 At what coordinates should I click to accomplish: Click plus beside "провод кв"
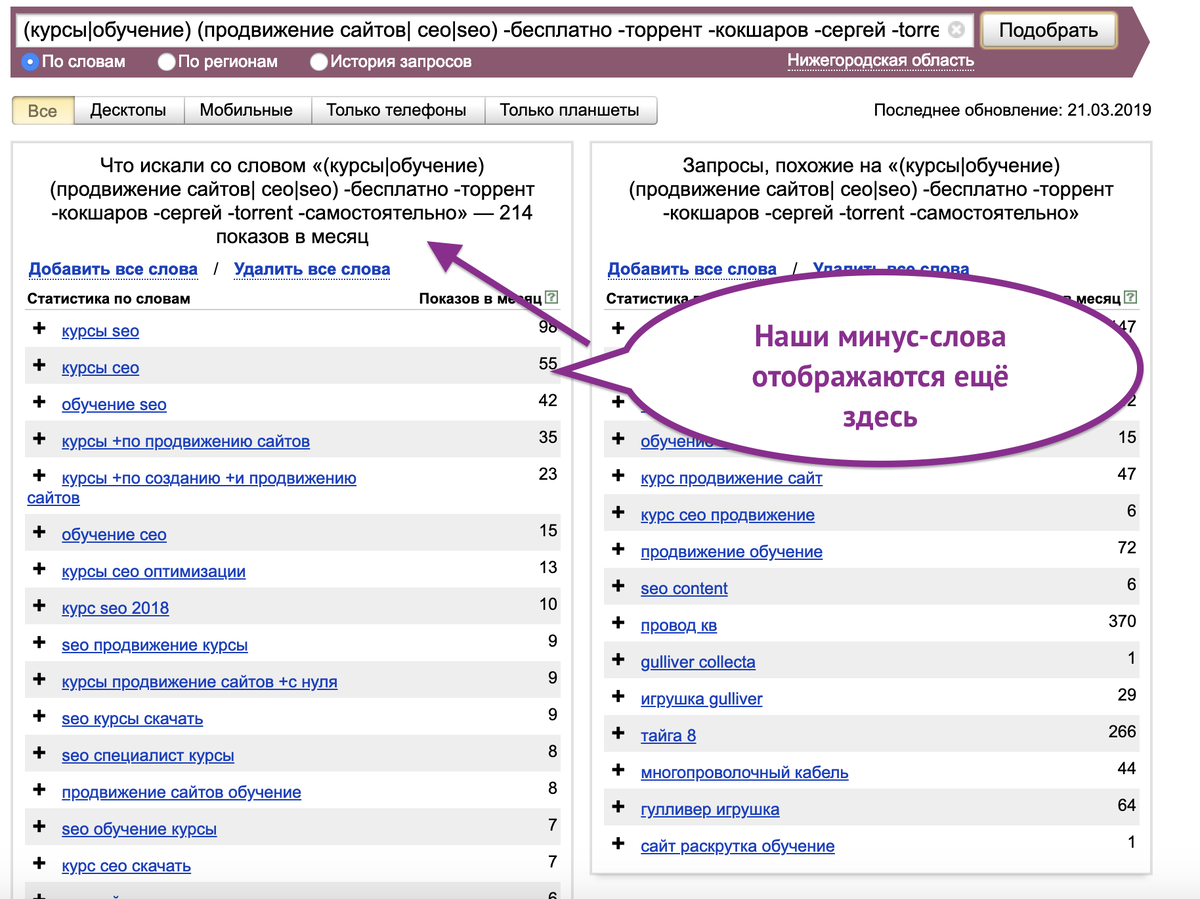[618, 623]
